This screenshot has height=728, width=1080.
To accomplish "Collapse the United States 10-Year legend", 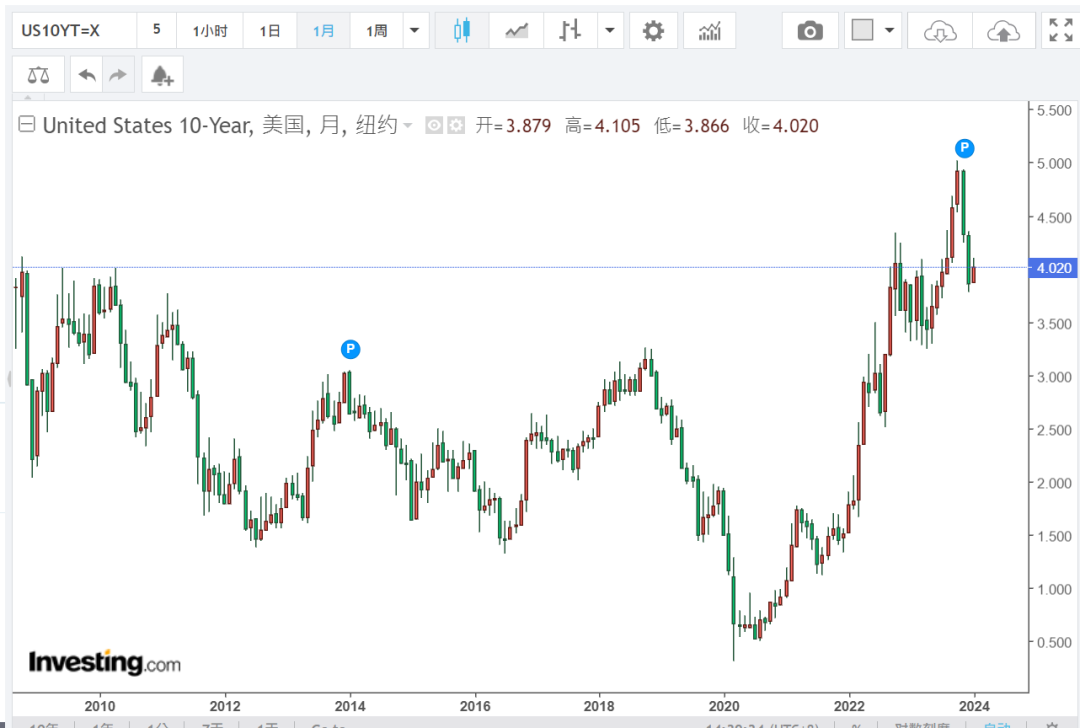I will pos(27,125).
